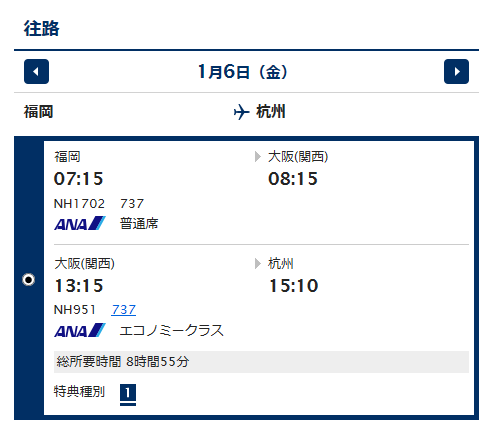The height and width of the screenshot is (425, 497).
Task: Click flight number NH951
Action: pos(75,310)
